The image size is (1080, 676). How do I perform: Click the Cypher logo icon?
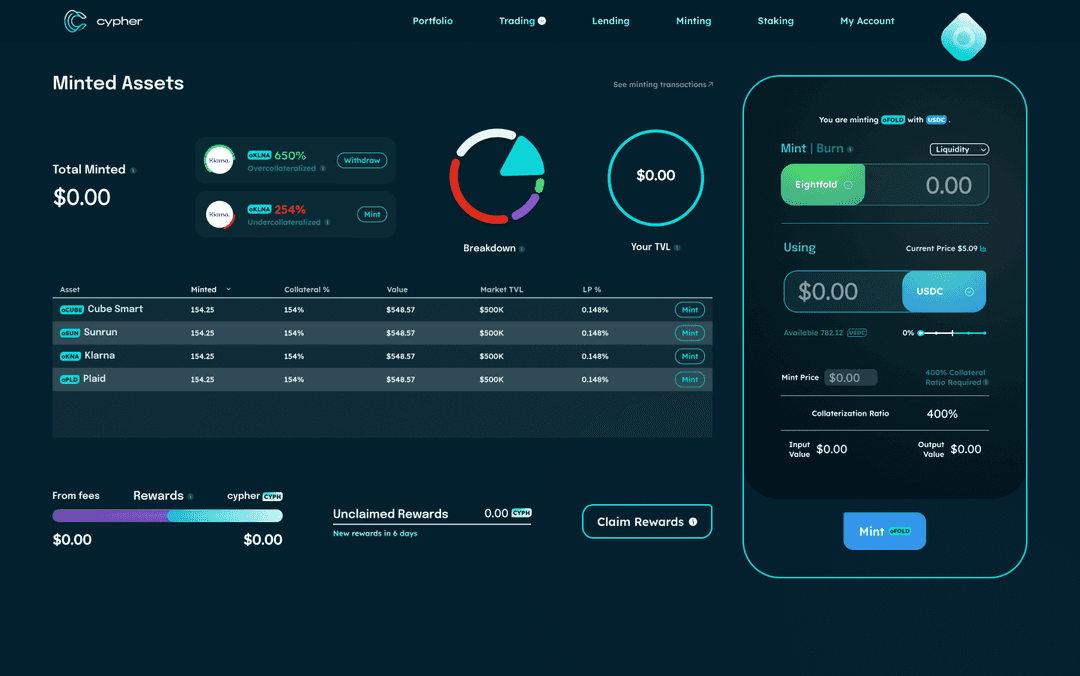[x=75, y=21]
